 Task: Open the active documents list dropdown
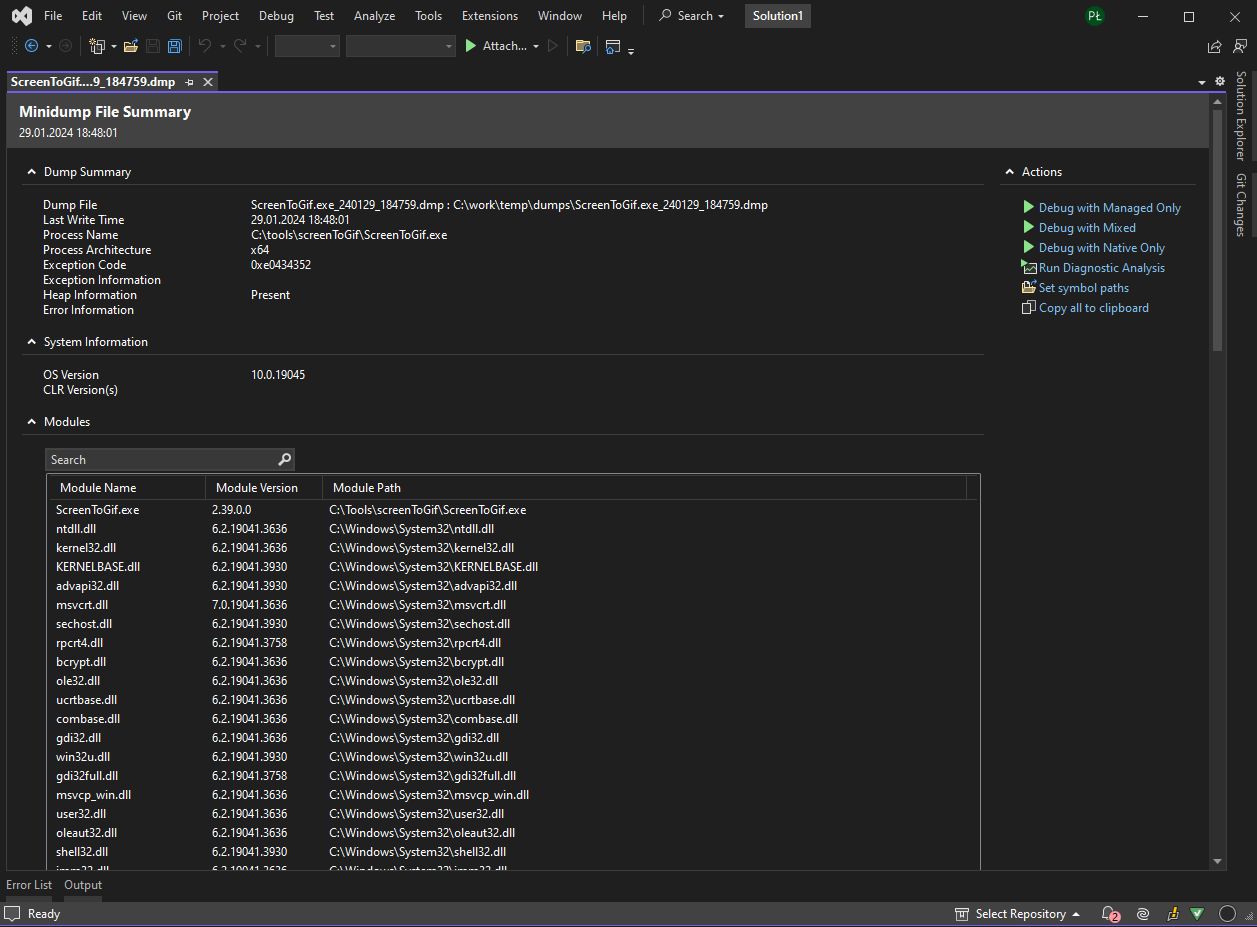click(x=1201, y=82)
